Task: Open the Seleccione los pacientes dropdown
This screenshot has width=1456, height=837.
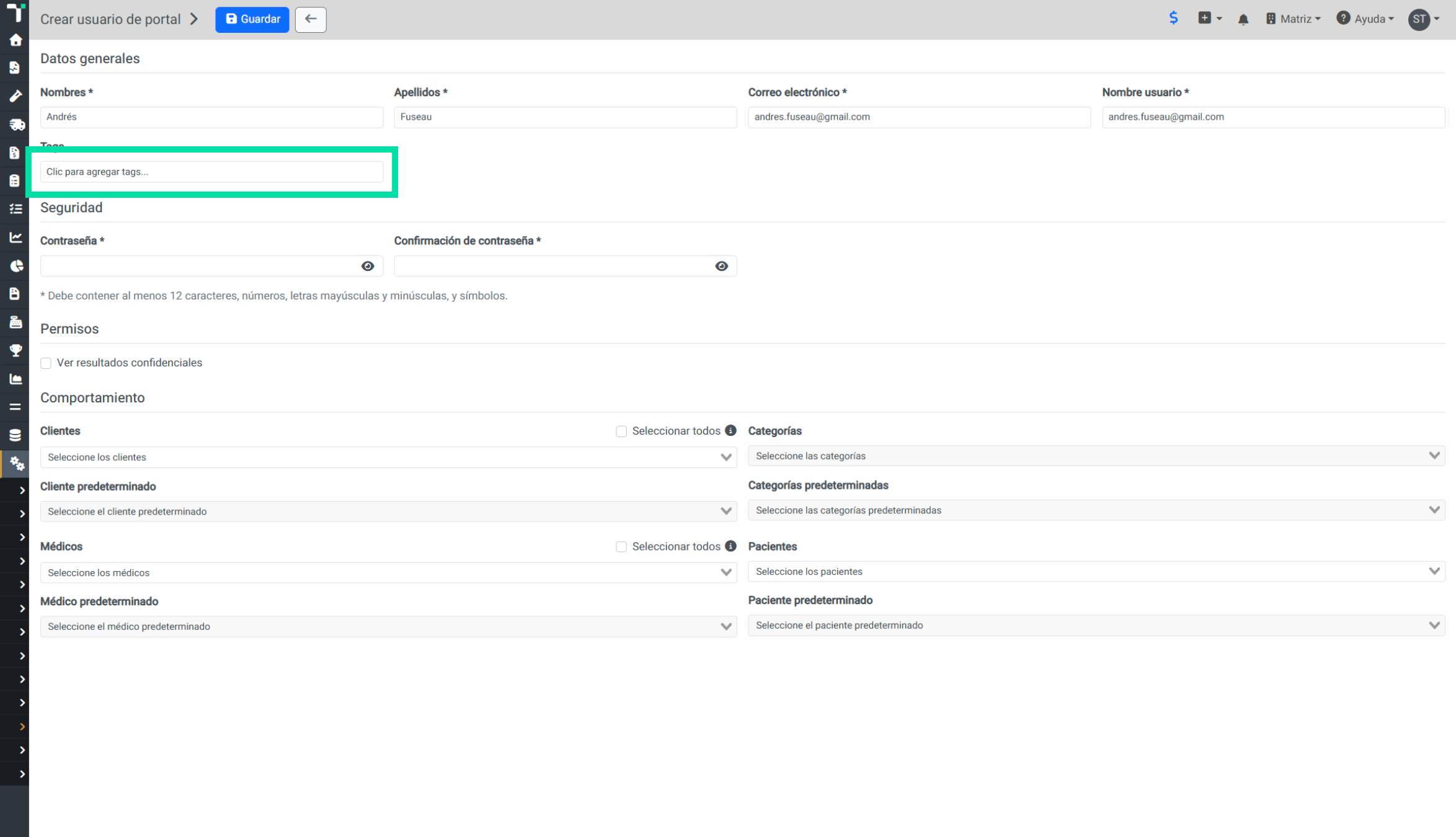Action: click(1096, 571)
